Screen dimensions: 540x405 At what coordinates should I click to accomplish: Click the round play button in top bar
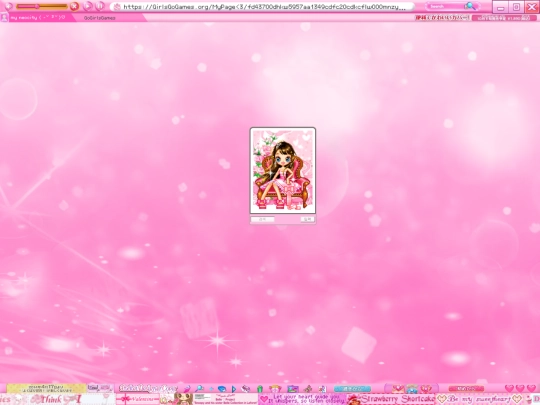coord(88,6)
